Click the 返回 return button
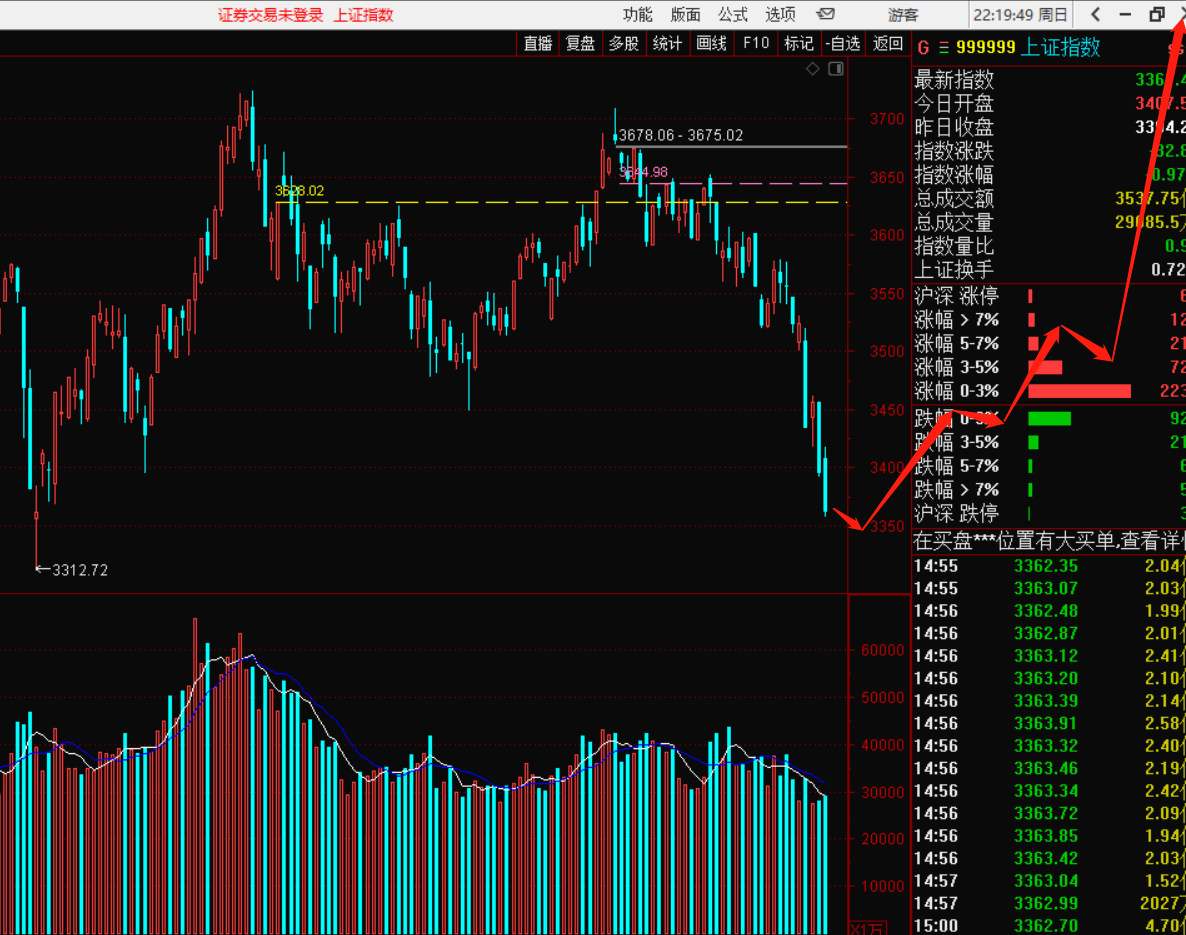This screenshot has height=935, width=1186. tap(887, 43)
